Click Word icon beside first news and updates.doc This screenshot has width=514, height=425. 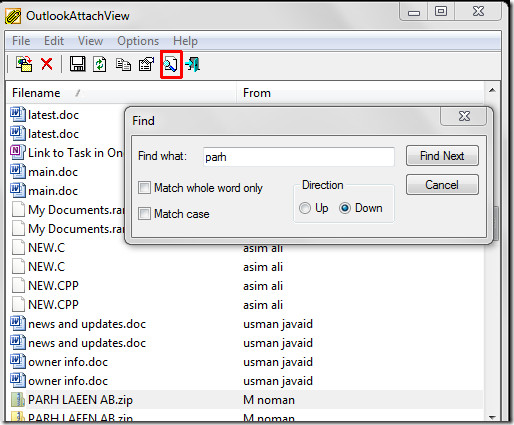click(x=17, y=324)
